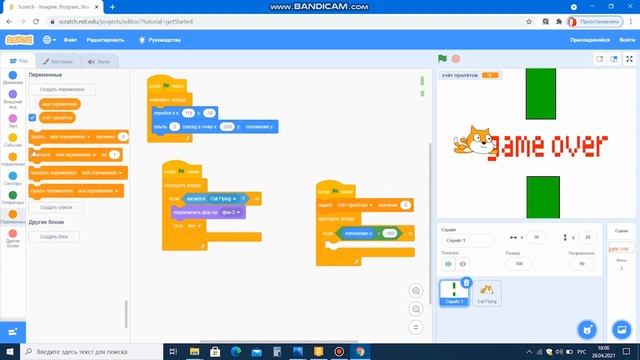Click the Windows taskbar search box
The image size is (640, 360).
pos(91,351)
